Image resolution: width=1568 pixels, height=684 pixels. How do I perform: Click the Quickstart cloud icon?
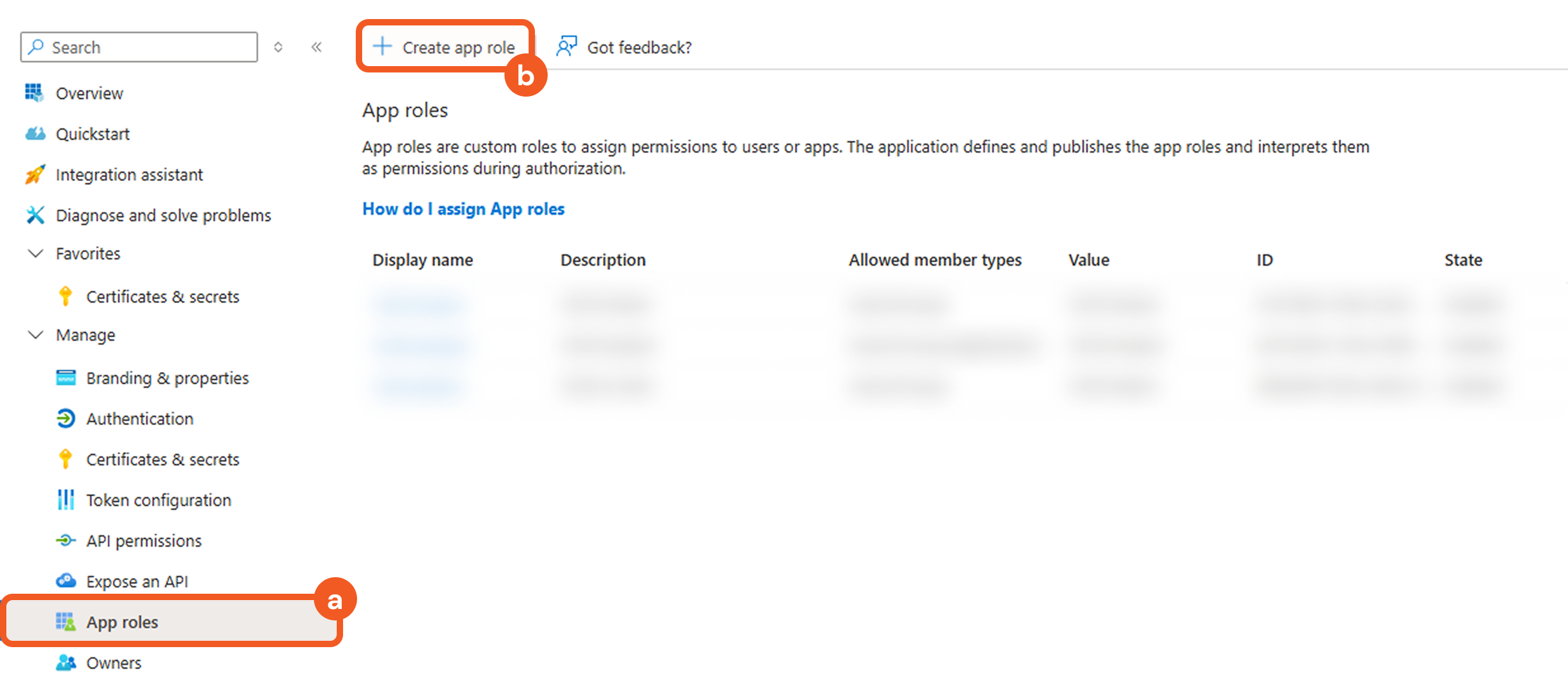click(35, 133)
